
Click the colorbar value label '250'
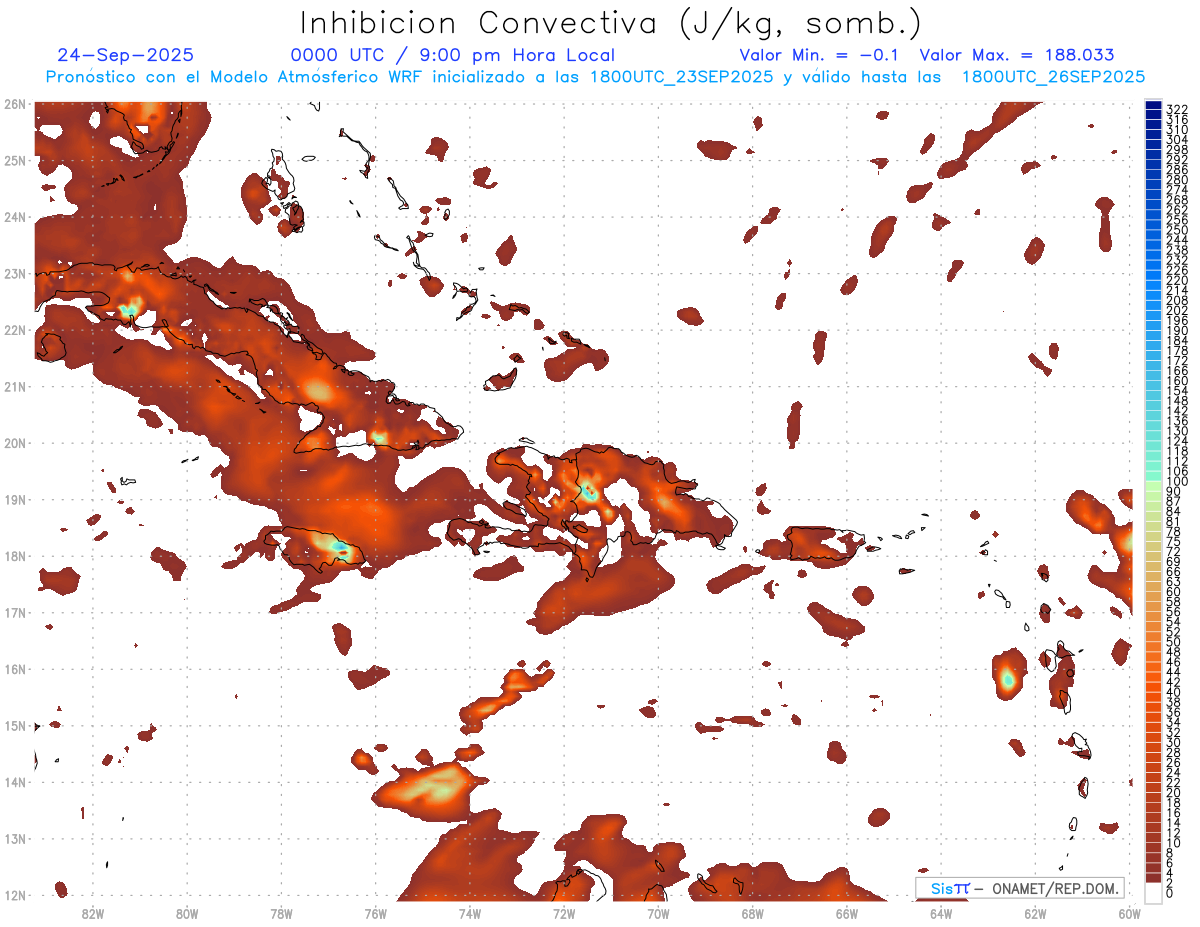[1176, 230]
